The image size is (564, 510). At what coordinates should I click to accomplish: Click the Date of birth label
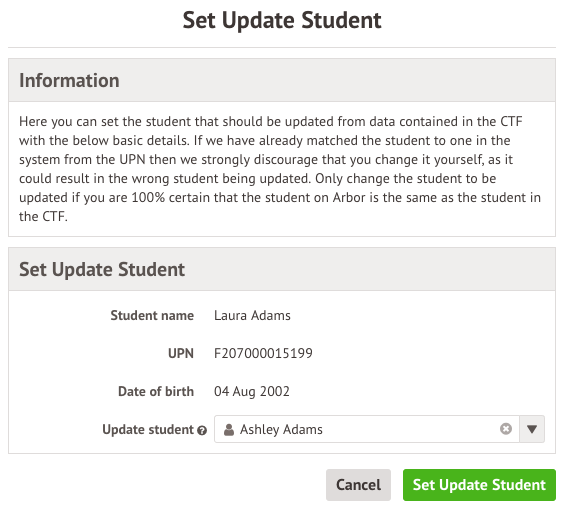point(156,391)
